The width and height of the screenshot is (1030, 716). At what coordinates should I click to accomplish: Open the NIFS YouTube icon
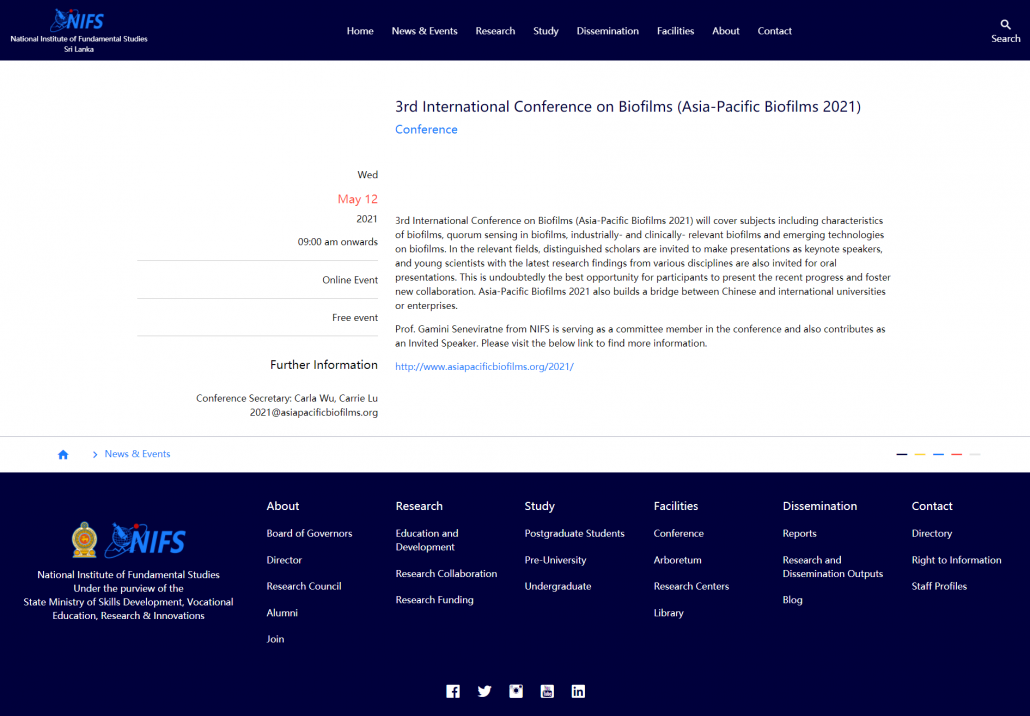(x=547, y=691)
